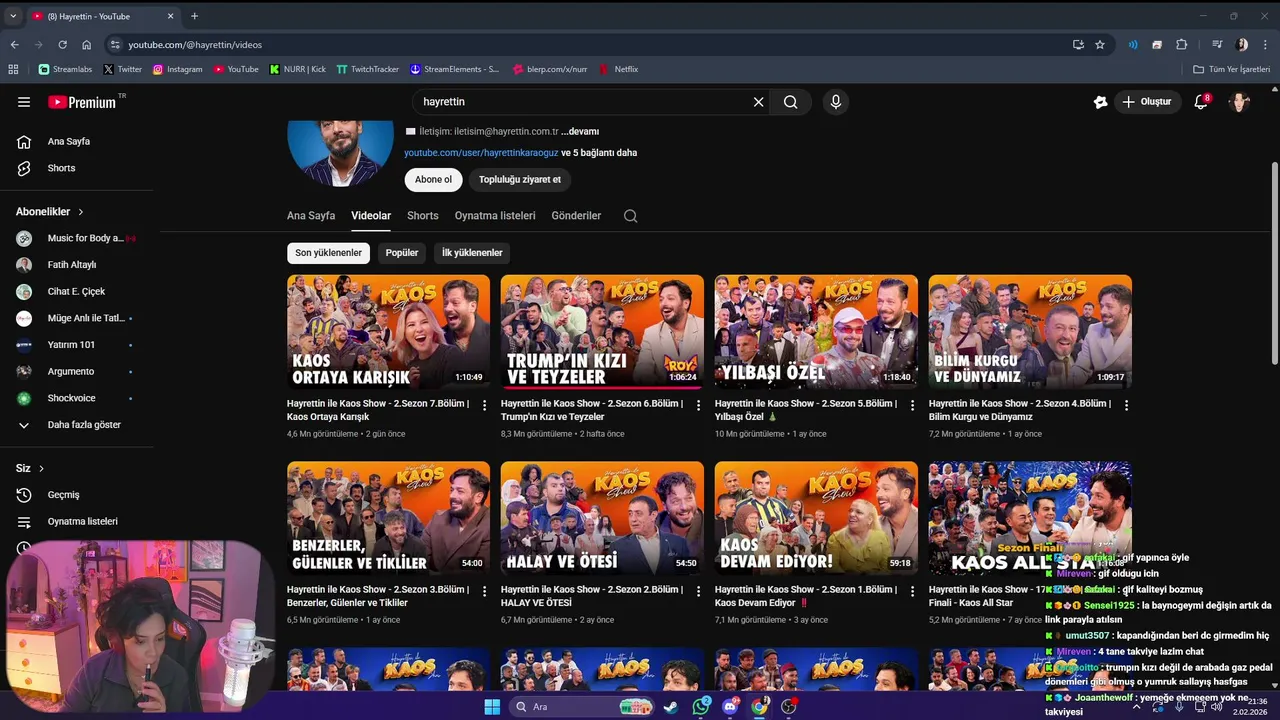This screenshot has width=1280, height=720.
Task: Open the TwitchTracker bookmark
Action: 368,69
